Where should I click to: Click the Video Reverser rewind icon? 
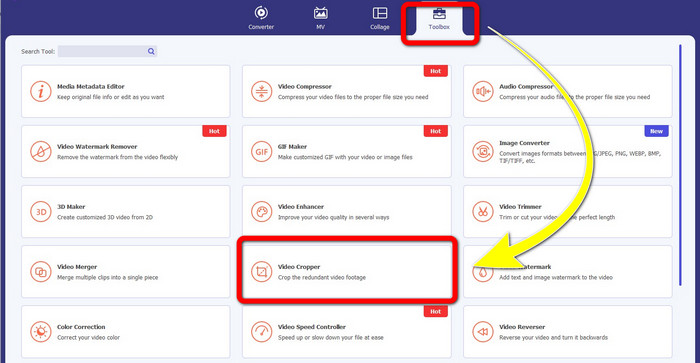[x=483, y=332]
